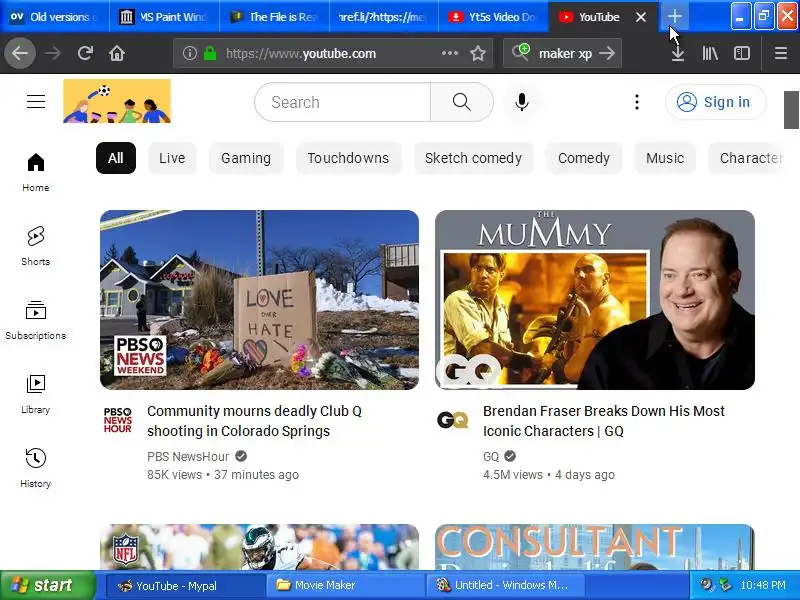The height and width of the screenshot is (600, 800).
Task: Open Shorts from the sidebar
Action: [x=36, y=246]
